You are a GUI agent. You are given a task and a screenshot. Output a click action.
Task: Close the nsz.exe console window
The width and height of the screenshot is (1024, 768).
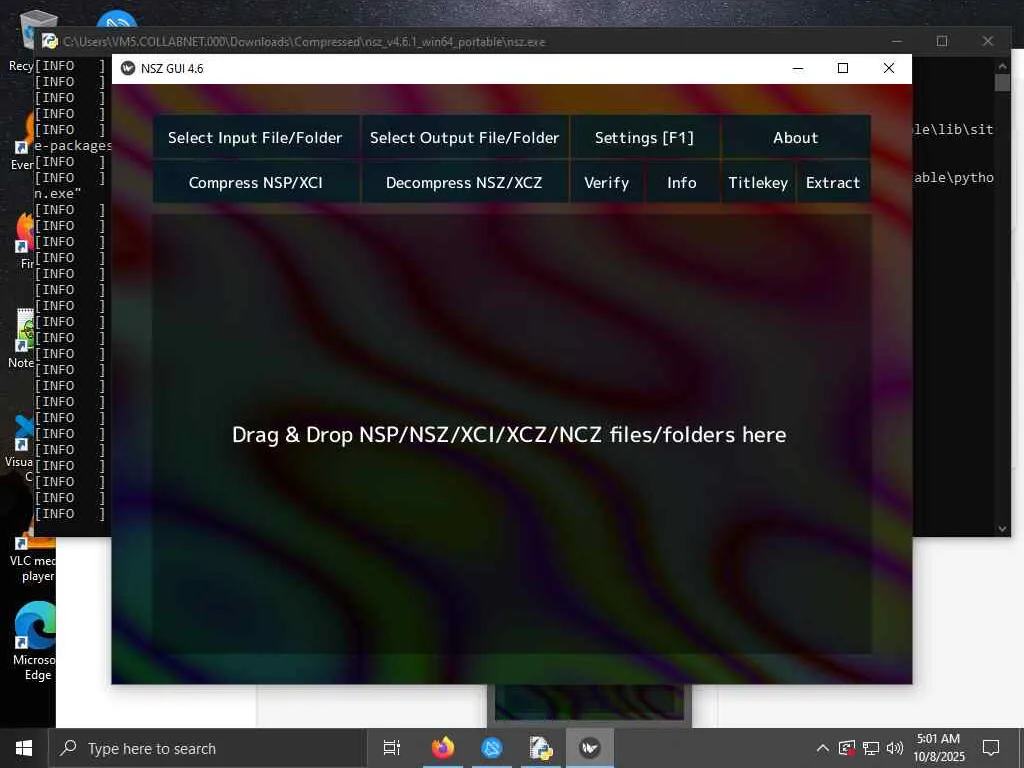[987, 41]
